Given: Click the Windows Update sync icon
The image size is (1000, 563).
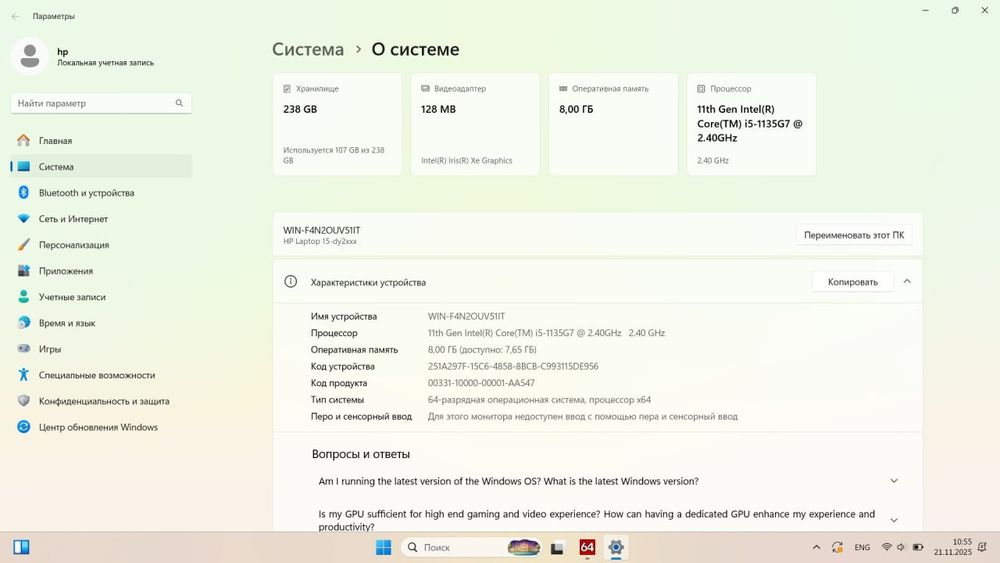Looking at the screenshot, I should (x=24, y=427).
